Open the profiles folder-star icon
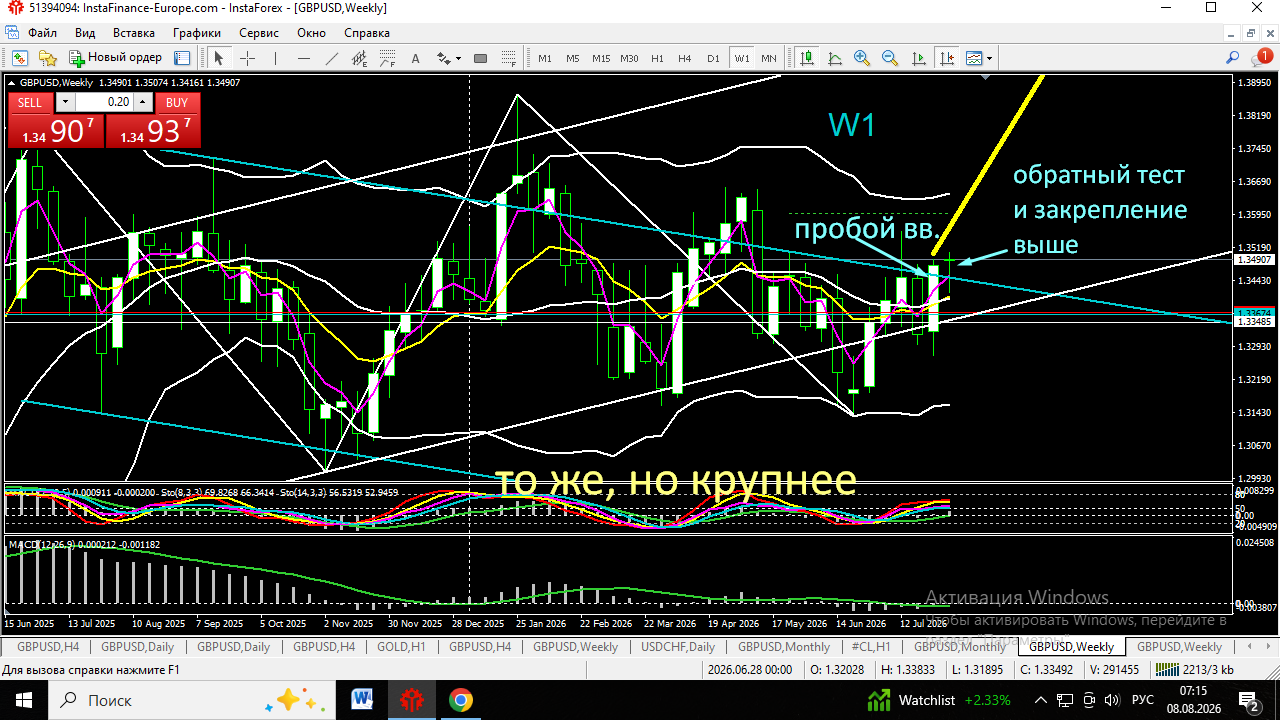Viewport: 1280px width, 720px height. (x=47, y=58)
